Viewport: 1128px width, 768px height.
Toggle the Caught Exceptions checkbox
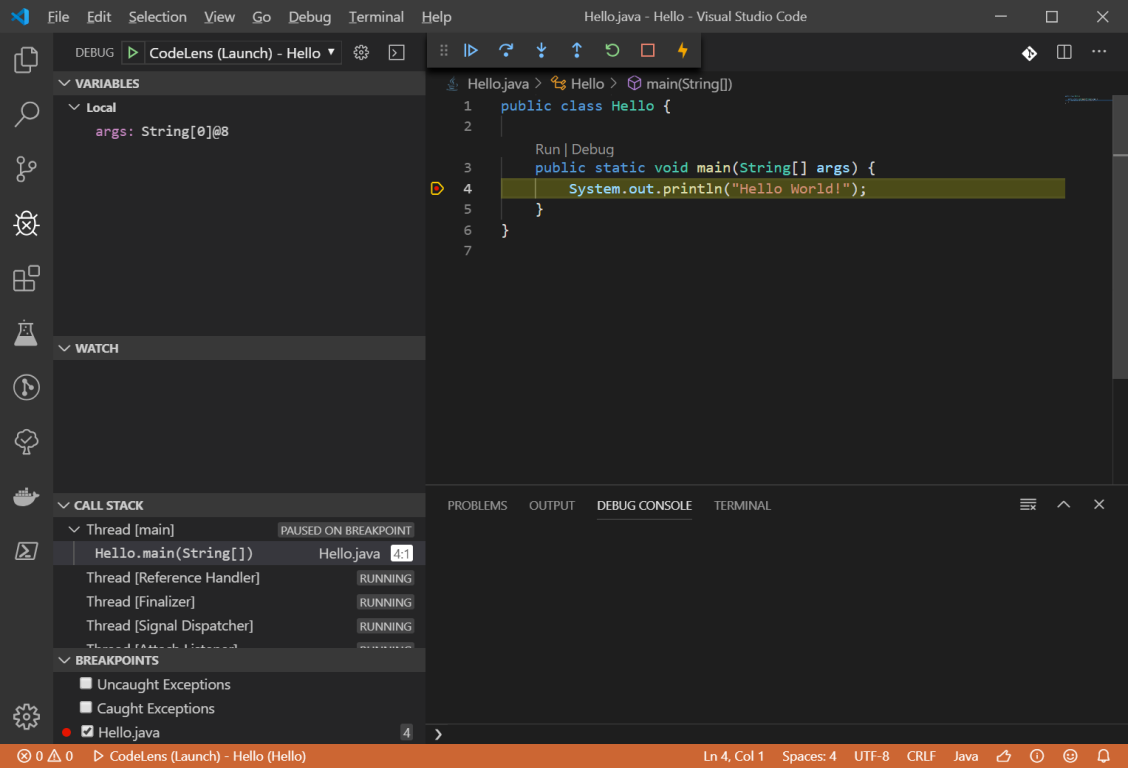pyautogui.click(x=86, y=708)
